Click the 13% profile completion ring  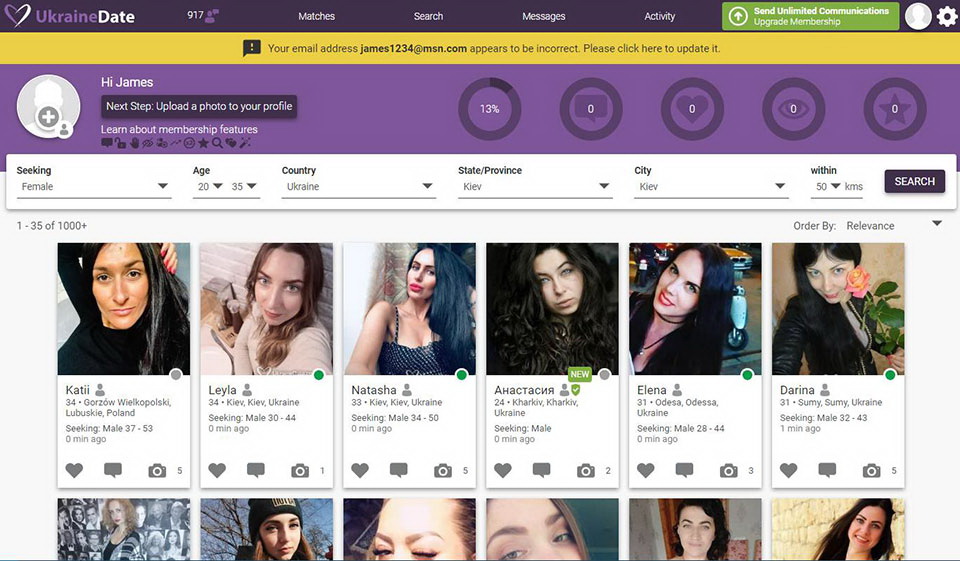click(x=490, y=109)
